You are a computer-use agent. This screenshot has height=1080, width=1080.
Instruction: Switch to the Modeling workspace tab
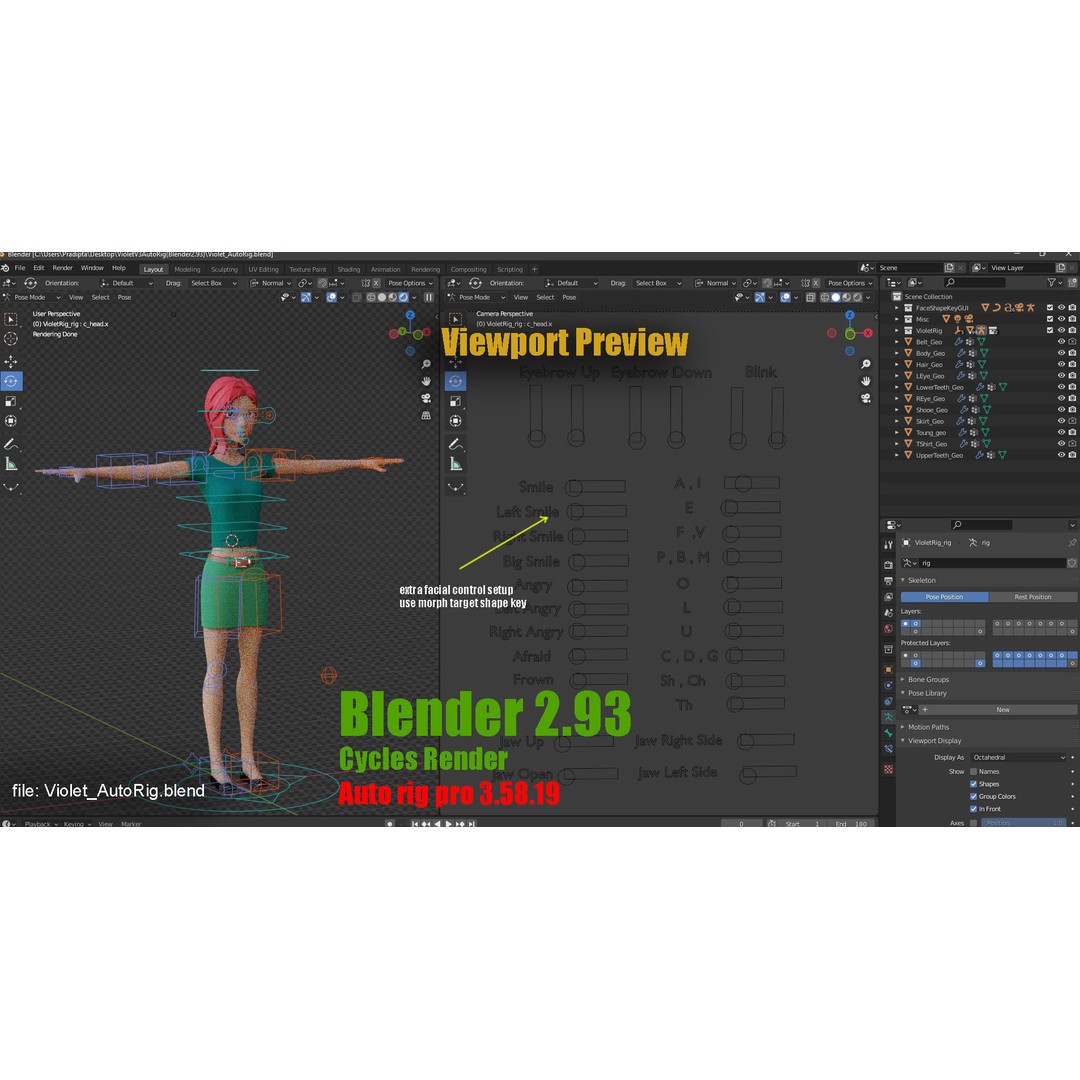(x=187, y=269)
